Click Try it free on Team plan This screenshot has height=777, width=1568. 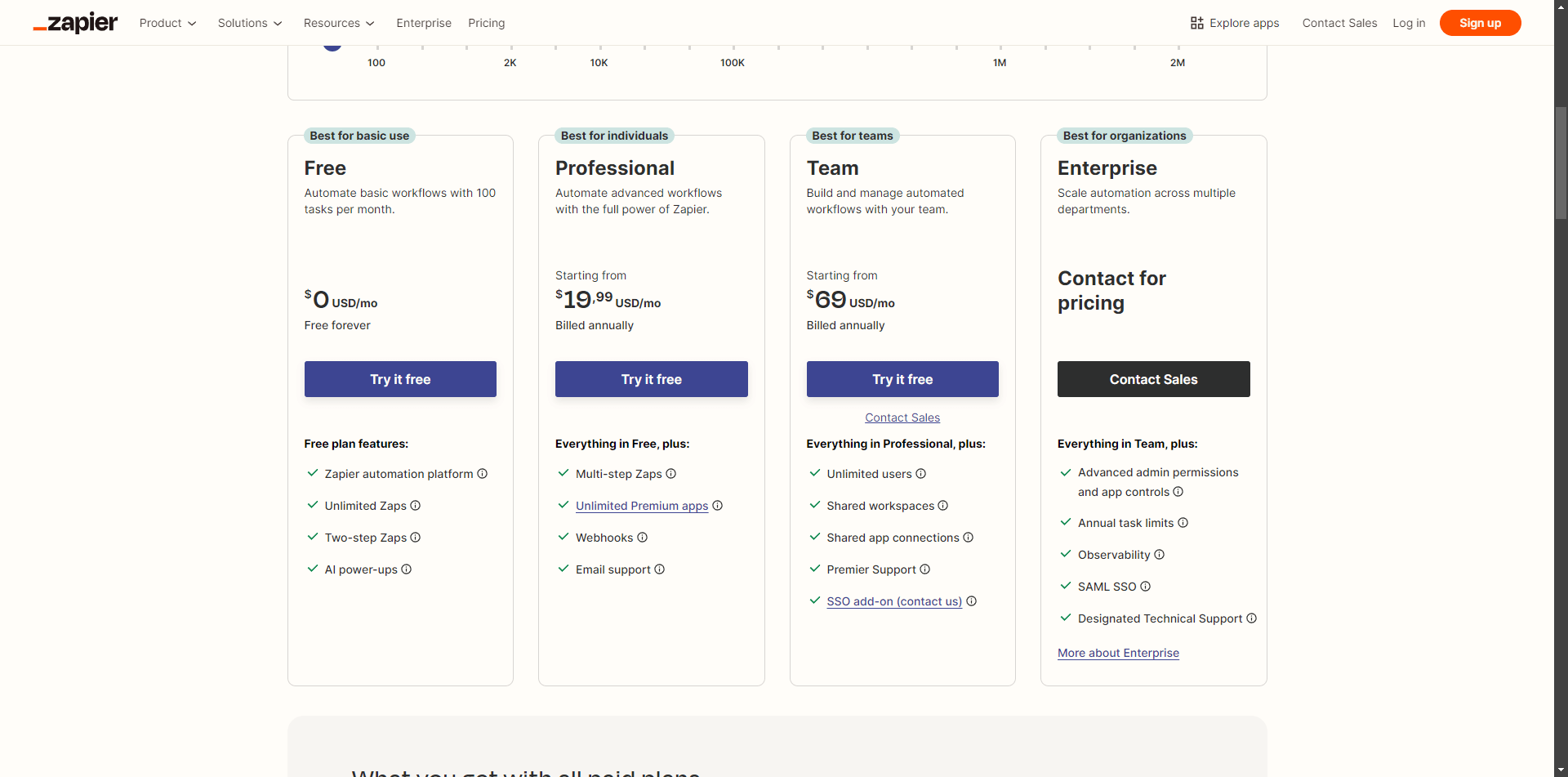[902, 379]
